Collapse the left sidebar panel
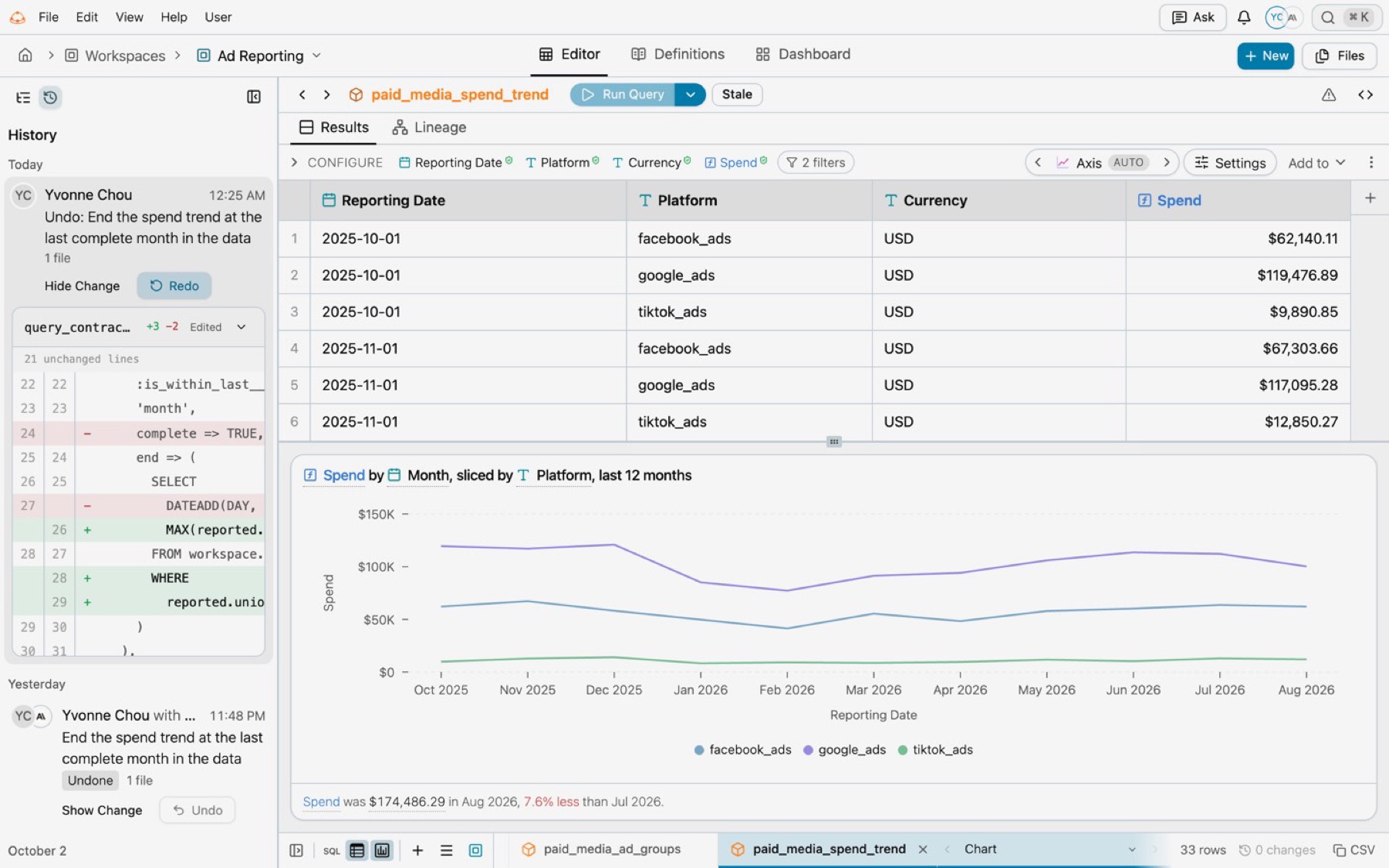1389x868 pixels. tap(253, 96)
